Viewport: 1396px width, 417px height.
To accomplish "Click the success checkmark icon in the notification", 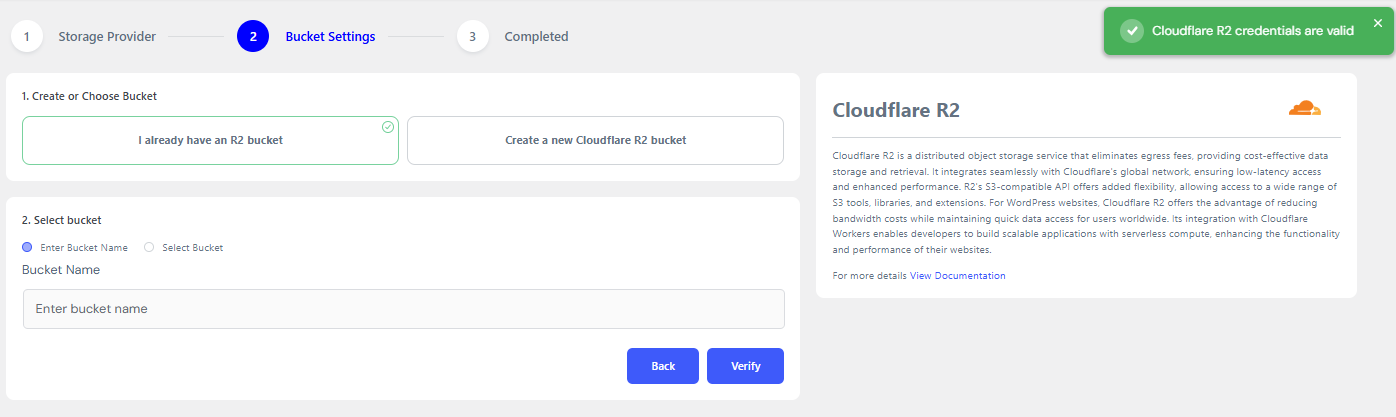I will [1132, 31].
